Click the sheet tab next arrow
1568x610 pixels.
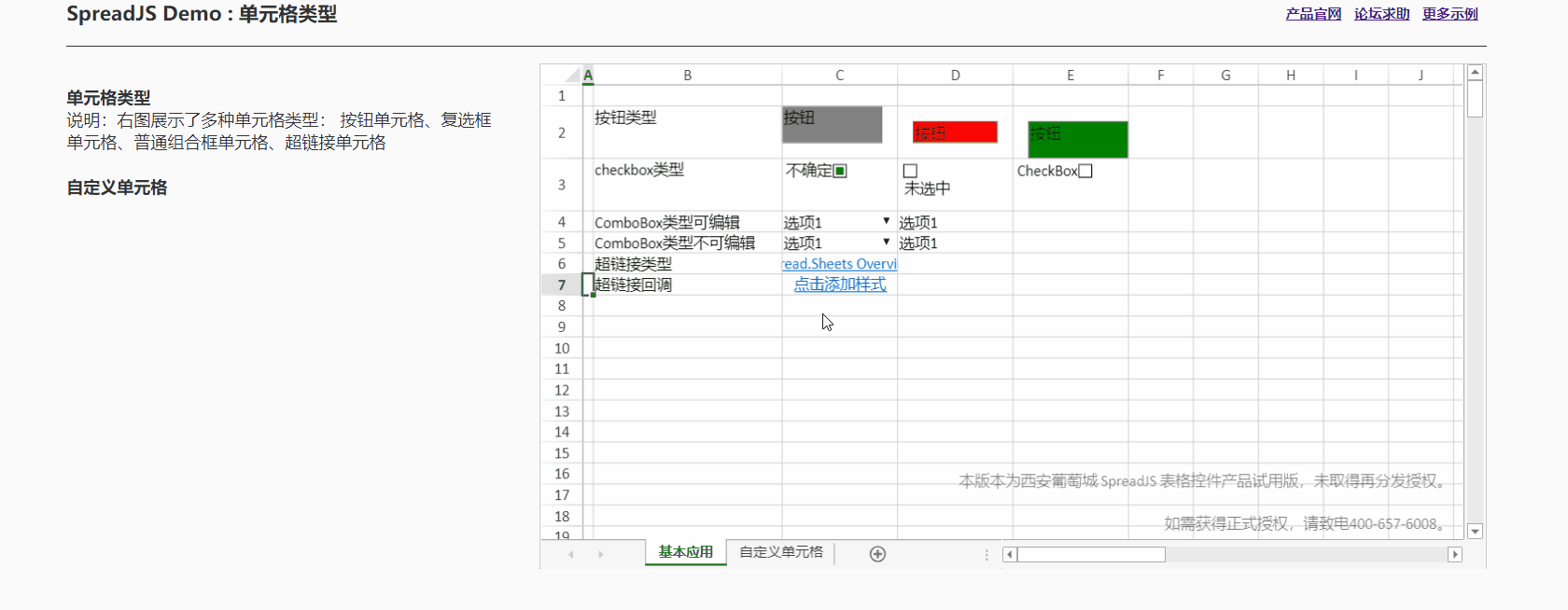[x=600, y=554]
